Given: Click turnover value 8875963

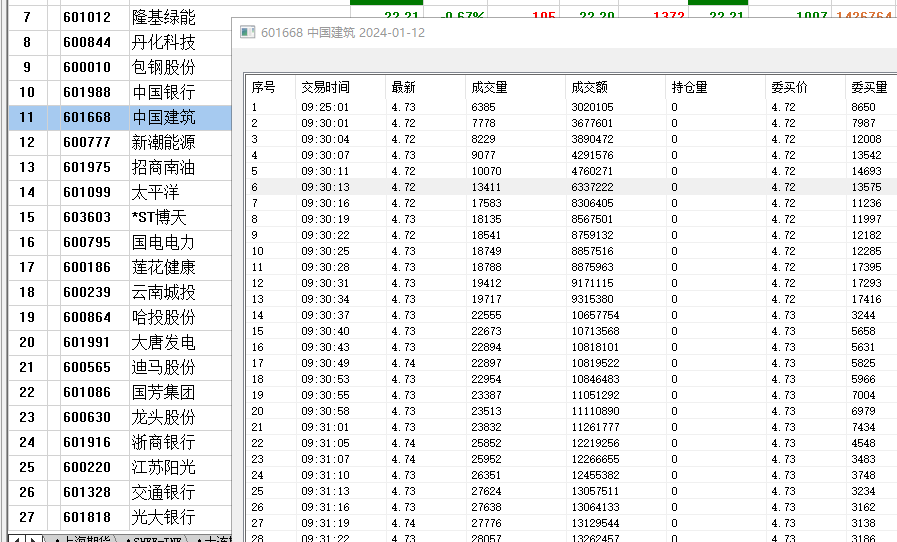Looking at the screenshot, I should point(592,267).
